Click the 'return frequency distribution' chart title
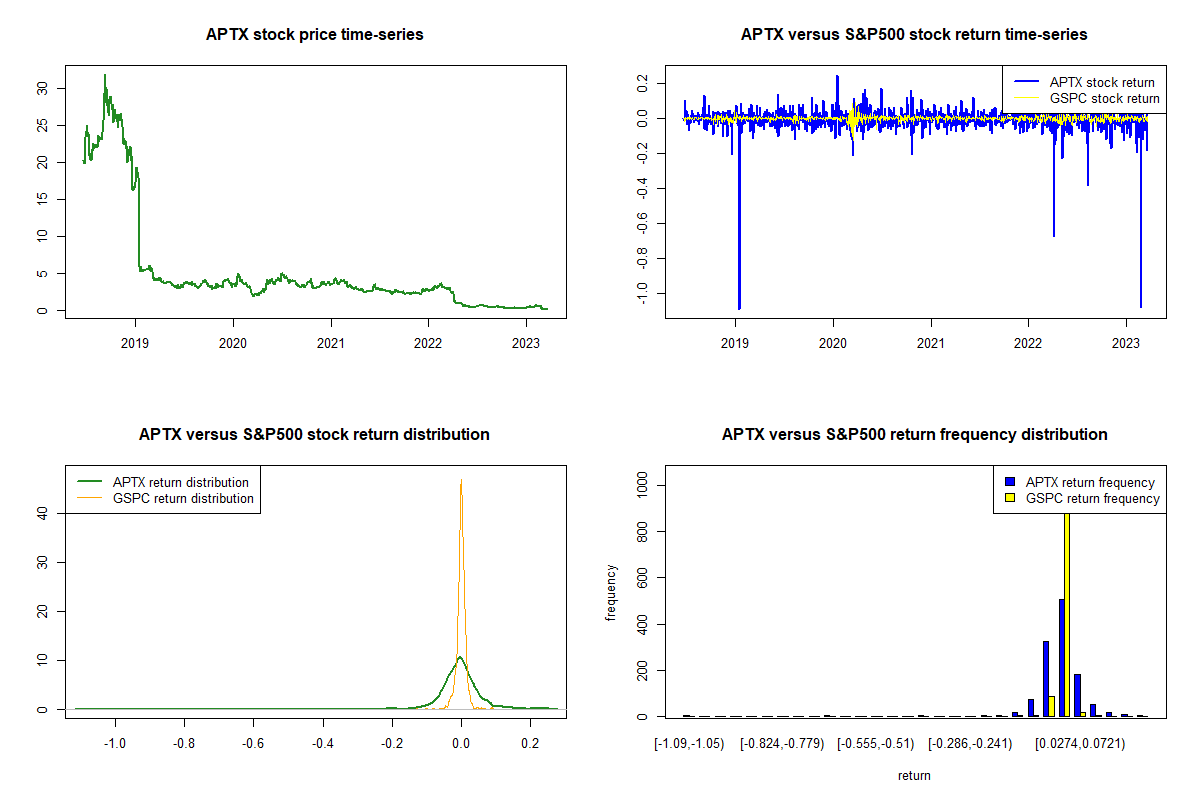 coord(914,435)
